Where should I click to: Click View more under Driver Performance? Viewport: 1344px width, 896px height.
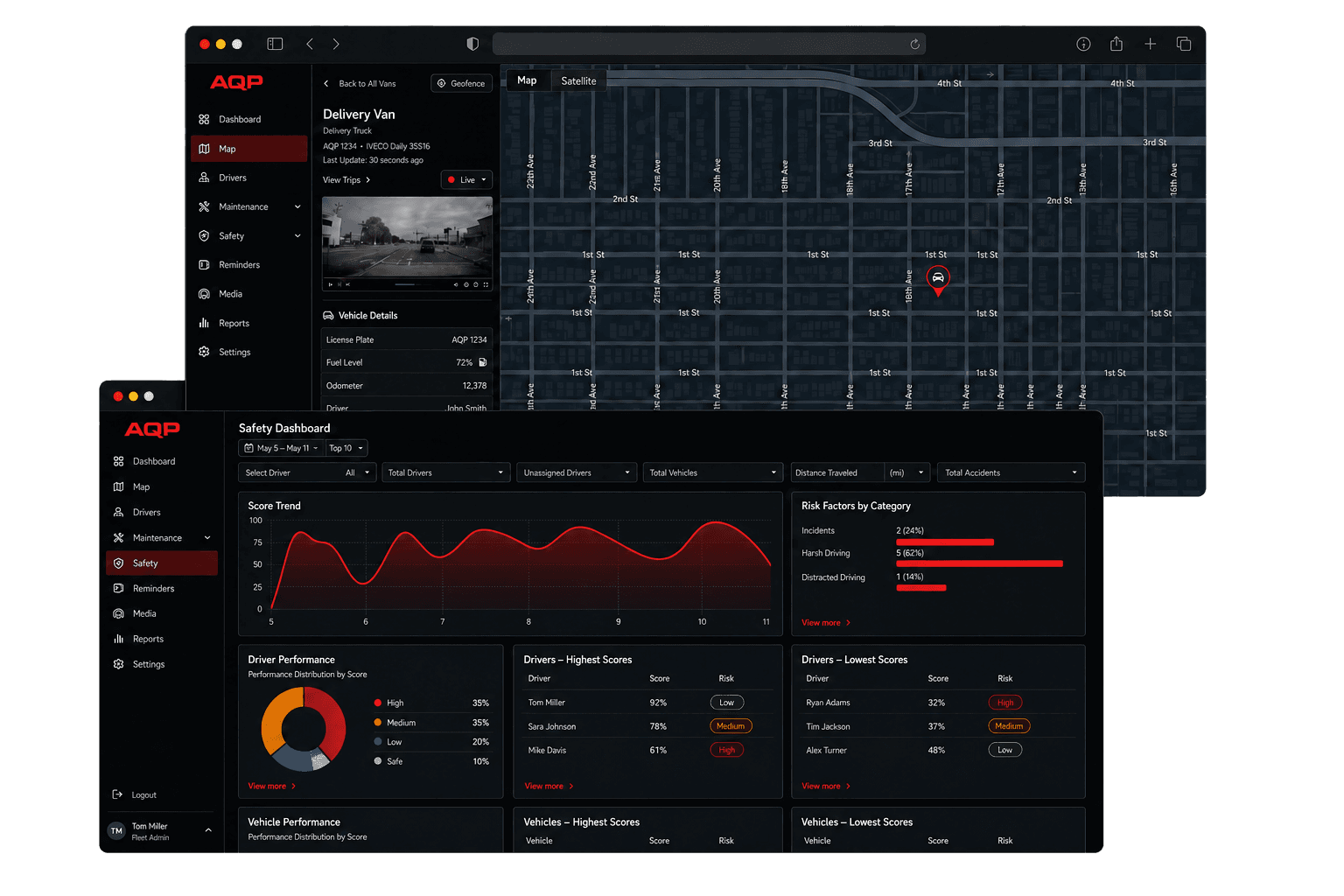[272, 787]
